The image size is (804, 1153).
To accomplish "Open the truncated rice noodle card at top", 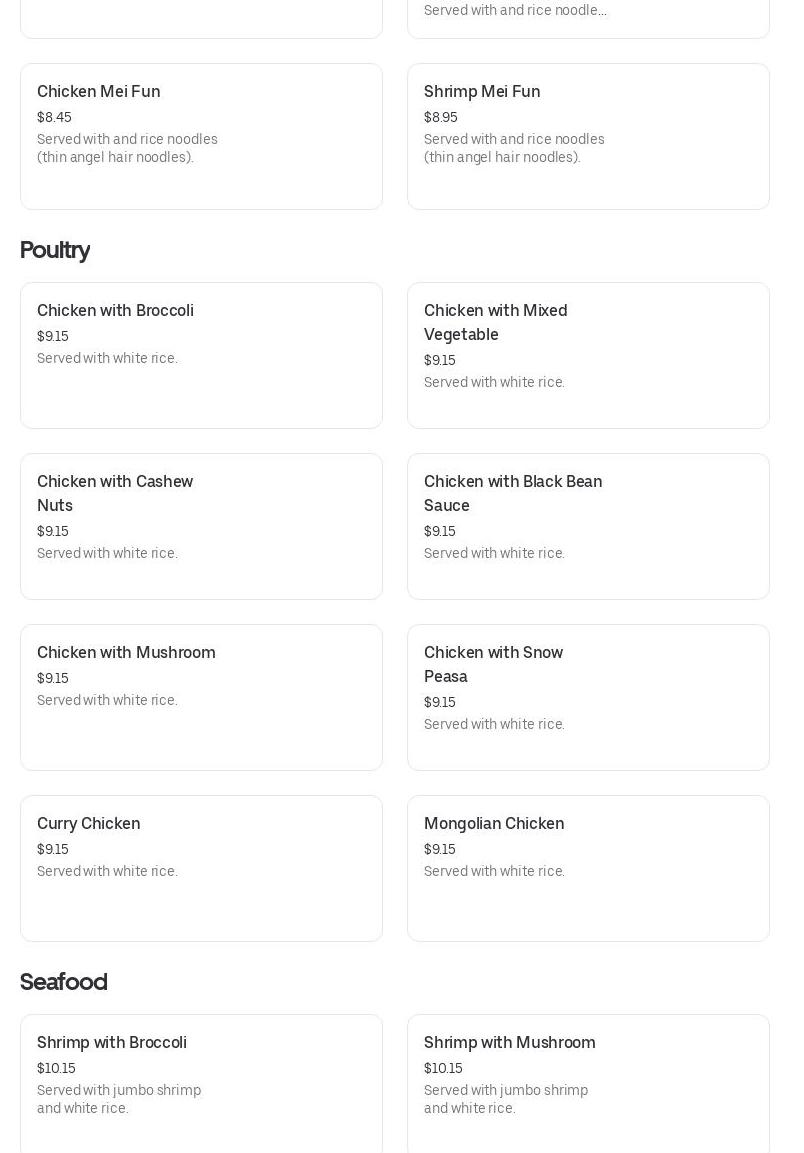I will pyautogui.click(x=587, y=15).
